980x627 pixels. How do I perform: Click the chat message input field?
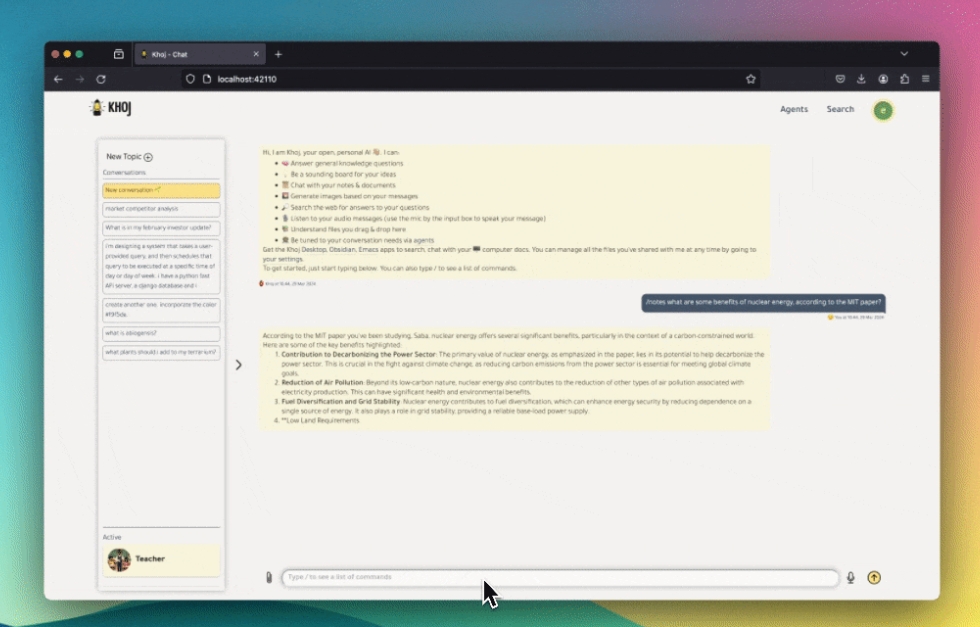[x=560, y=577]
